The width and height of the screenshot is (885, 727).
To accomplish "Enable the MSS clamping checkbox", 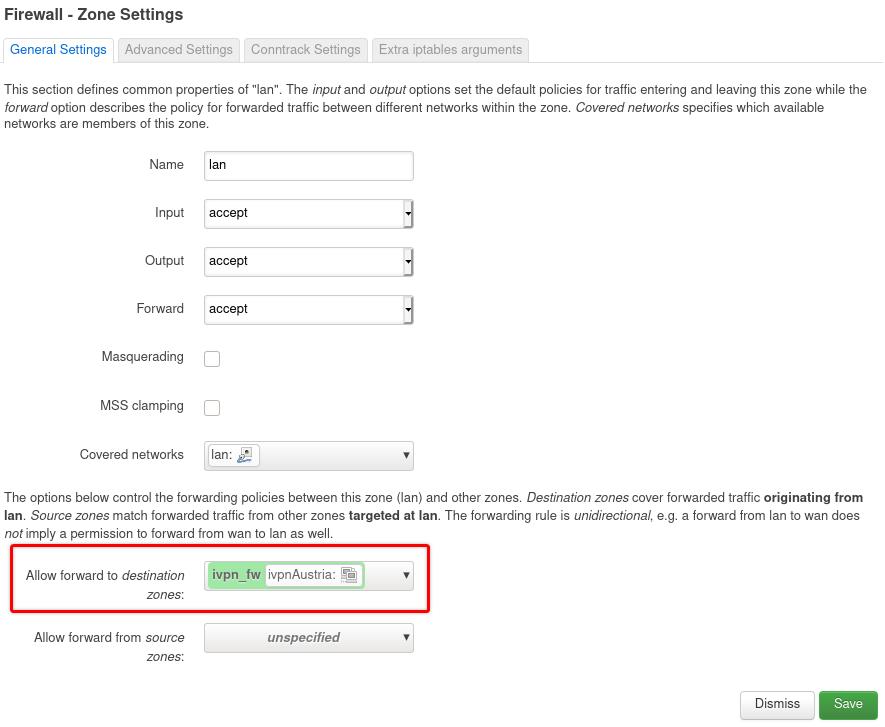I will 212,408.
